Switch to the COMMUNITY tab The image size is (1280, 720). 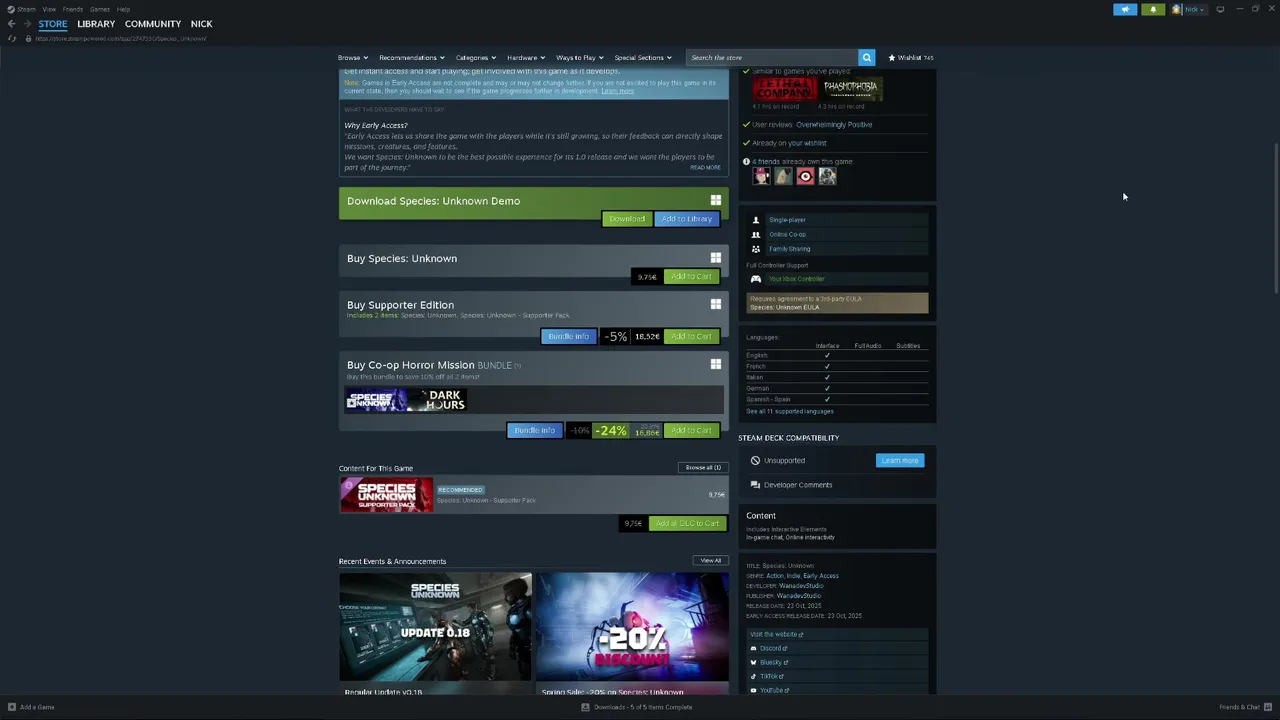point(153,24)
